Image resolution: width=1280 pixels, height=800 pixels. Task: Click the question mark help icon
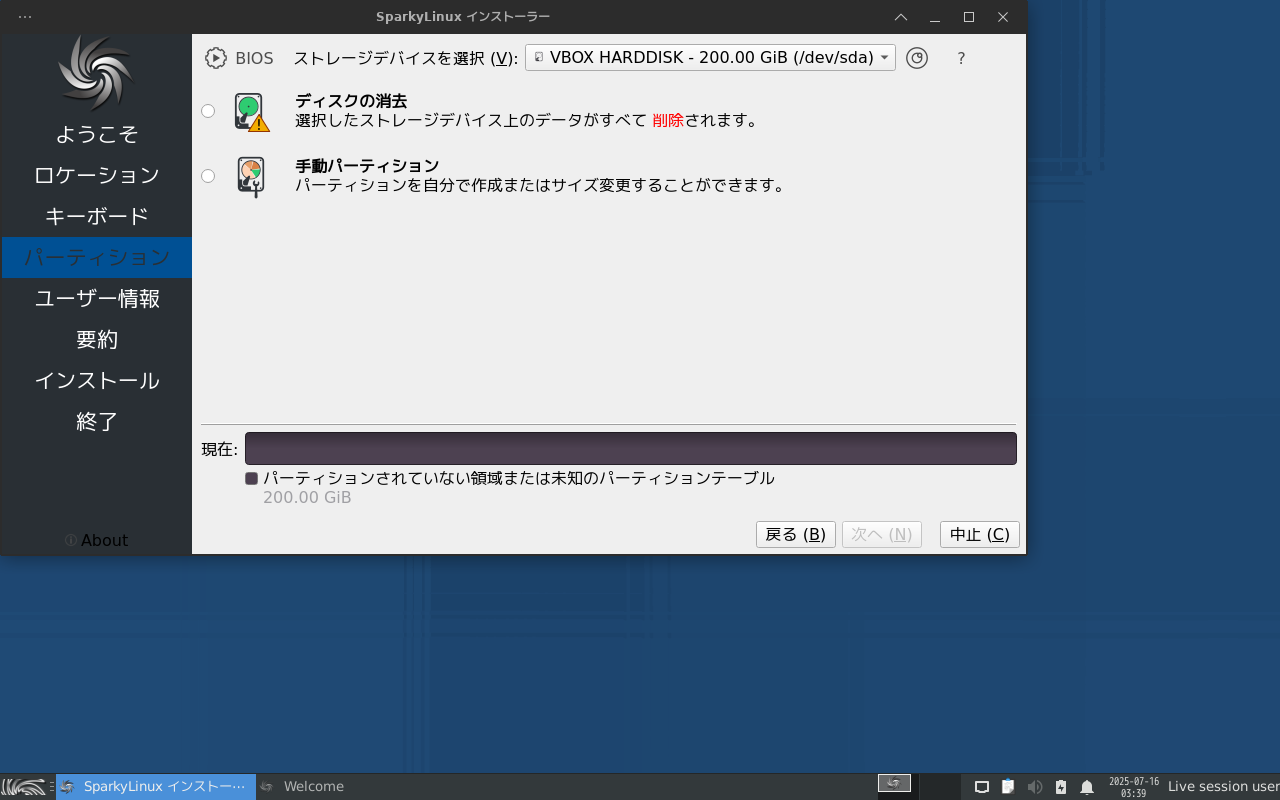point(961,58)
